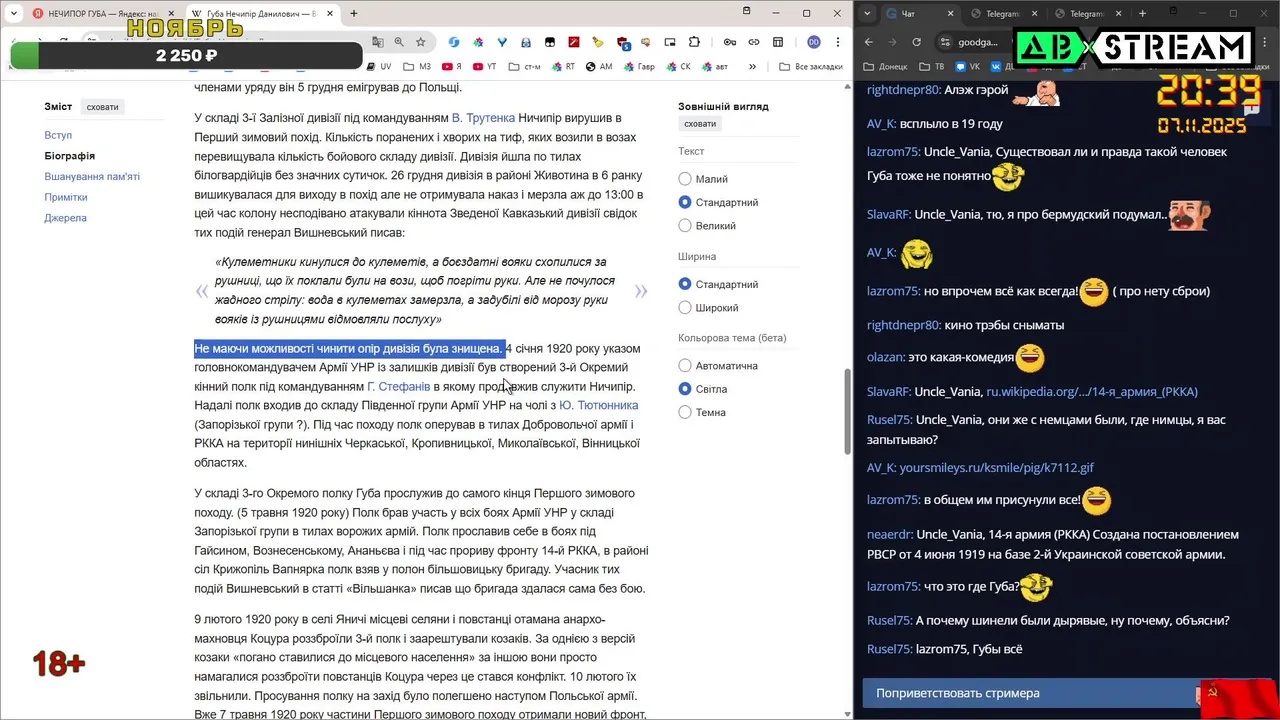Open the ТВ bookmarks folder in chat window
Viewport: 1280px width, 720px height.
pos(931,66)
